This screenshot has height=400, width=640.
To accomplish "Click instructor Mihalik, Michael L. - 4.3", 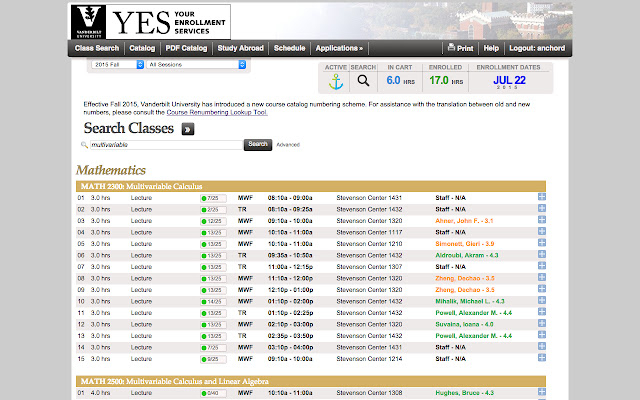I will pos(470,301).
